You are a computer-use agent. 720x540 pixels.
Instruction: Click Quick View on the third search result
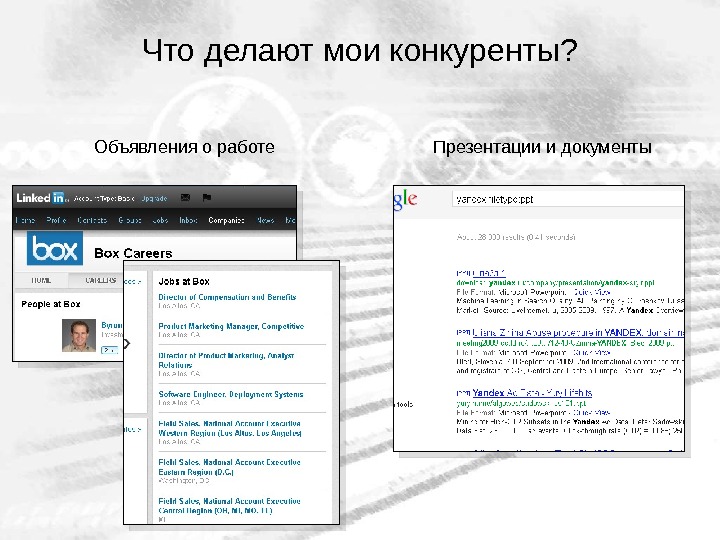(591, 412)
